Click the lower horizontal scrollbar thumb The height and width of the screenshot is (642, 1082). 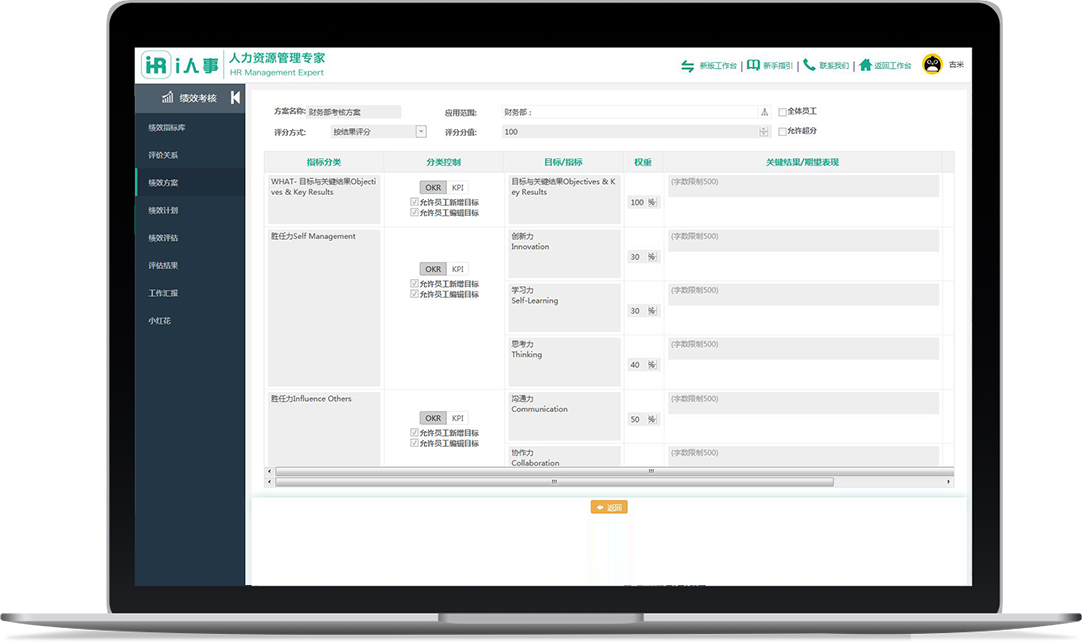click(x=553, y=482)
